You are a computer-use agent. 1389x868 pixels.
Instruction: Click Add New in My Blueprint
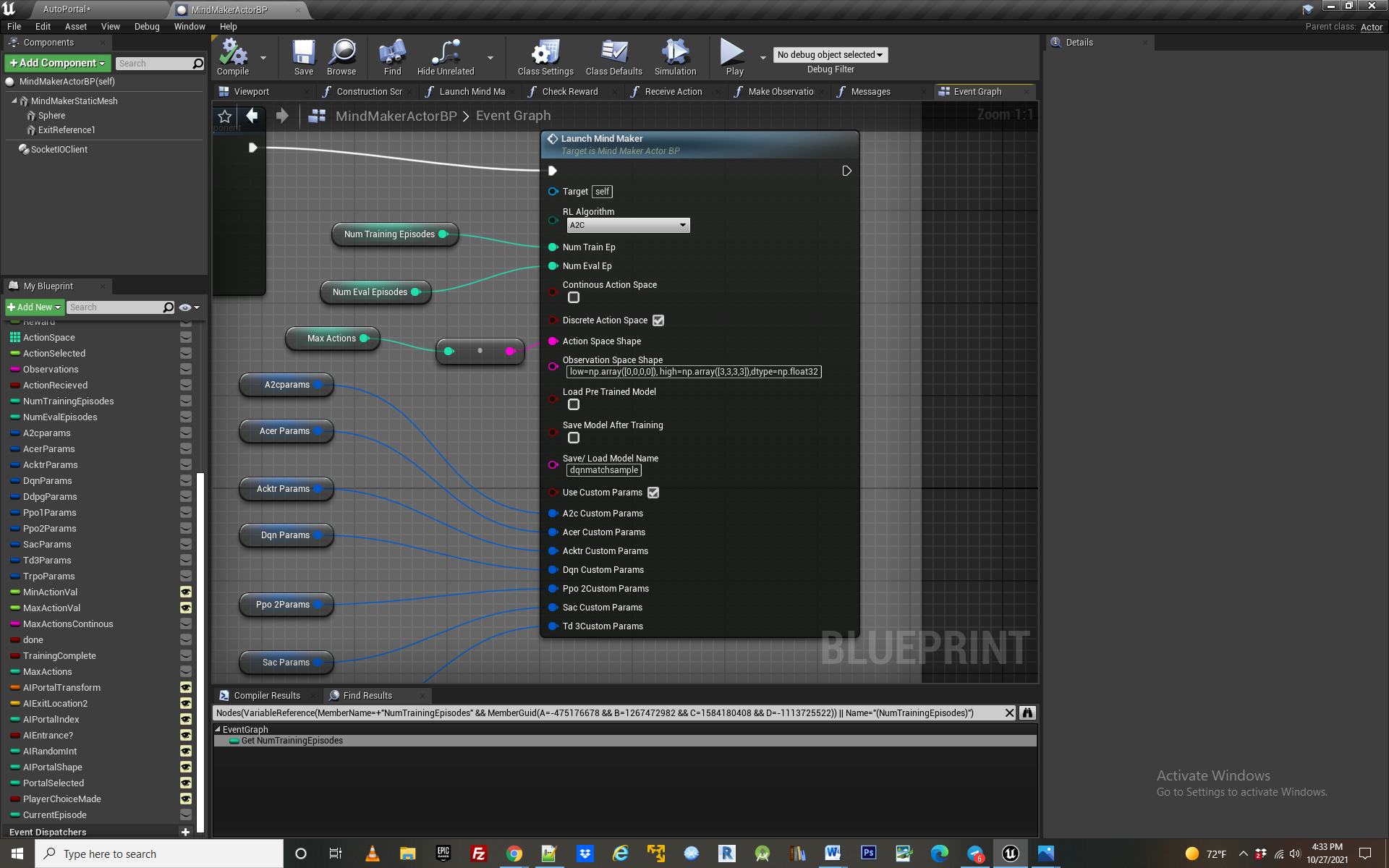[34, 307]
